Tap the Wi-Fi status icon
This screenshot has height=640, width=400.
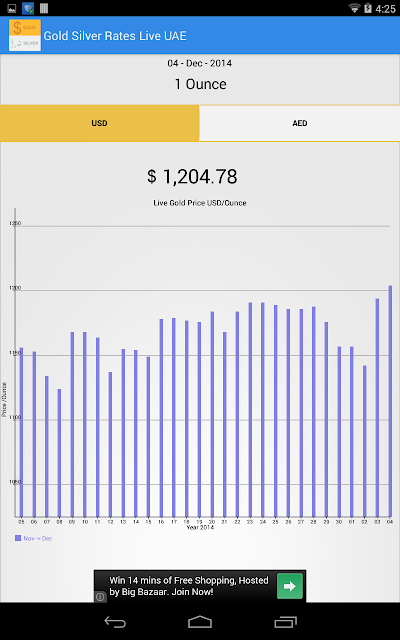(x=354, y=8)
